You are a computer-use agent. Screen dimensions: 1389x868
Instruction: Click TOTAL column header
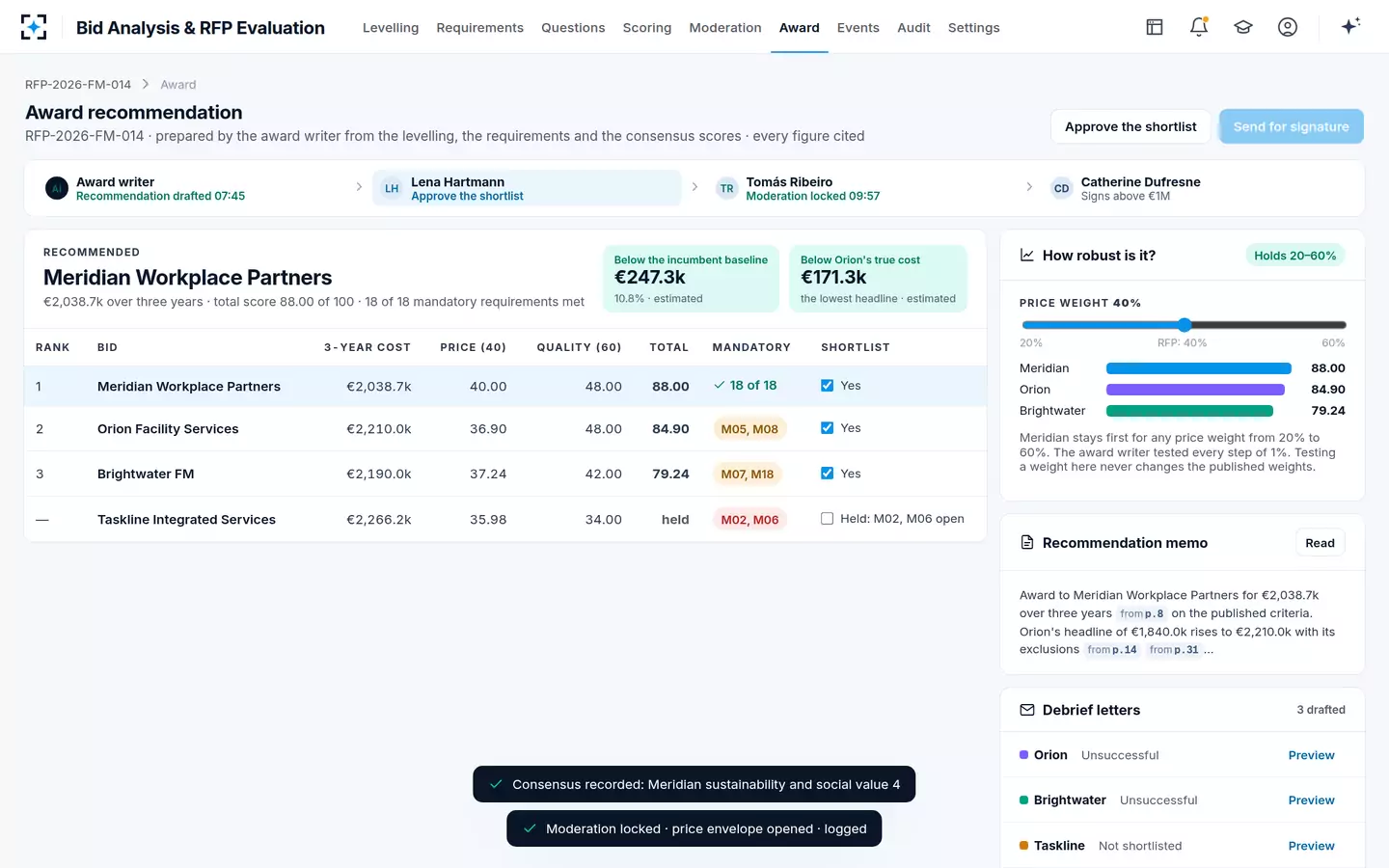(x=669, y=347)
